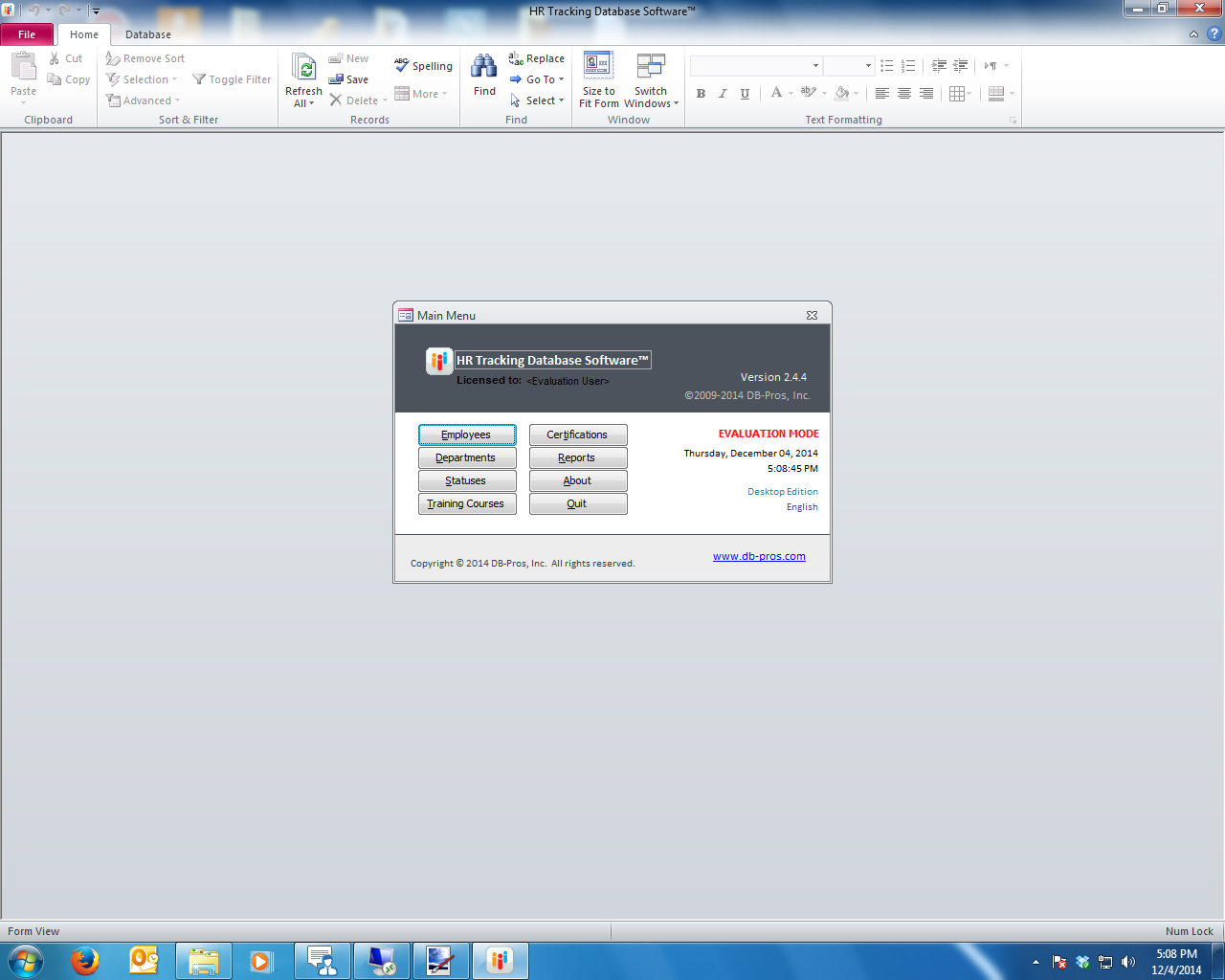Click the Refresh All icon
Screen dimensions: 1225x980
[303, 68]
